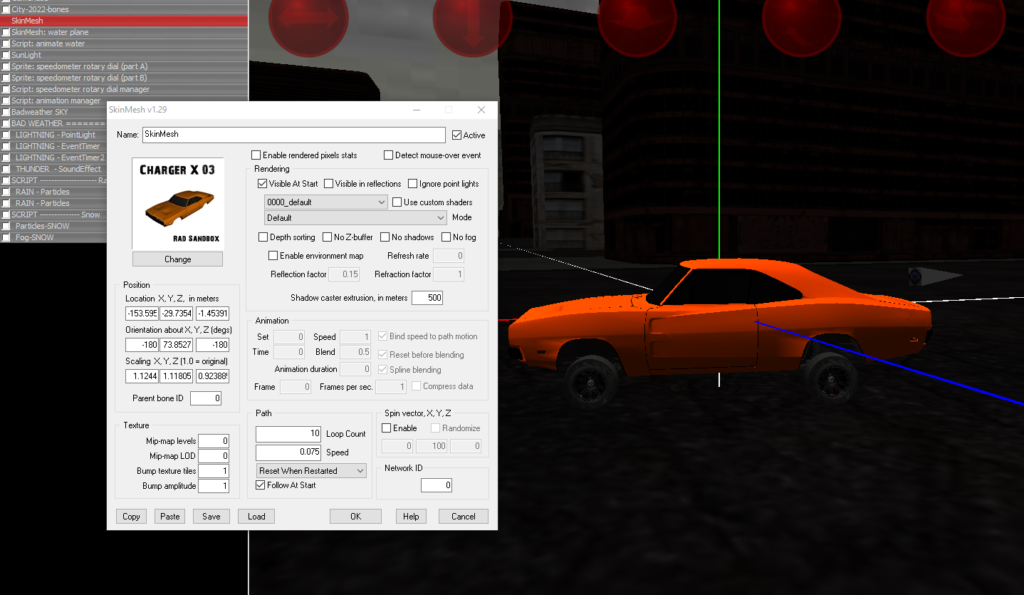Tick the checkbox beside SkinMesh: water plane
Image resolution: width=1024 pixels, height=595 pixels.
[6, 32]
